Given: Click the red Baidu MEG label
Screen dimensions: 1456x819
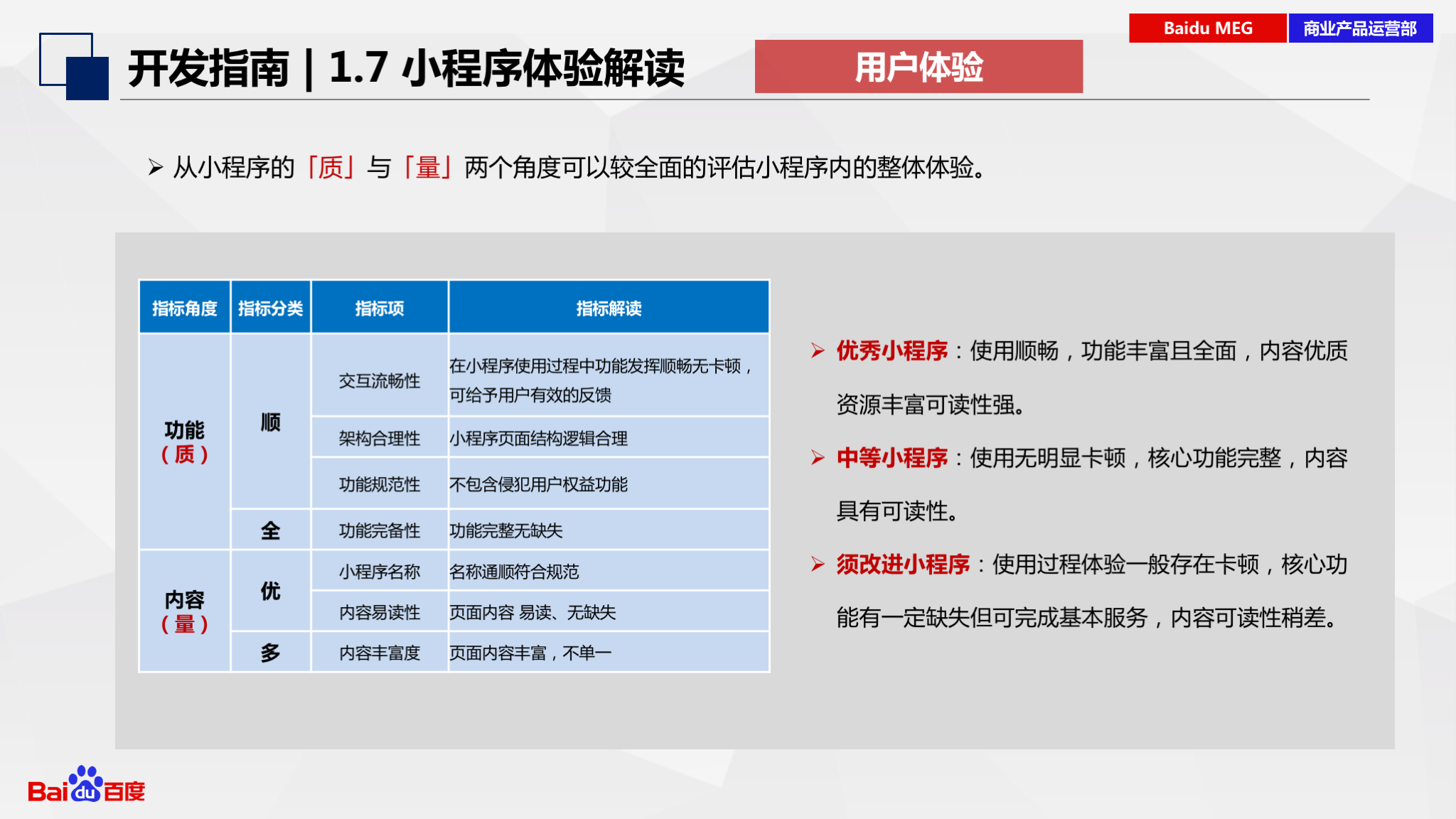Looking at the screenshot, I should tap(1207, 28).
